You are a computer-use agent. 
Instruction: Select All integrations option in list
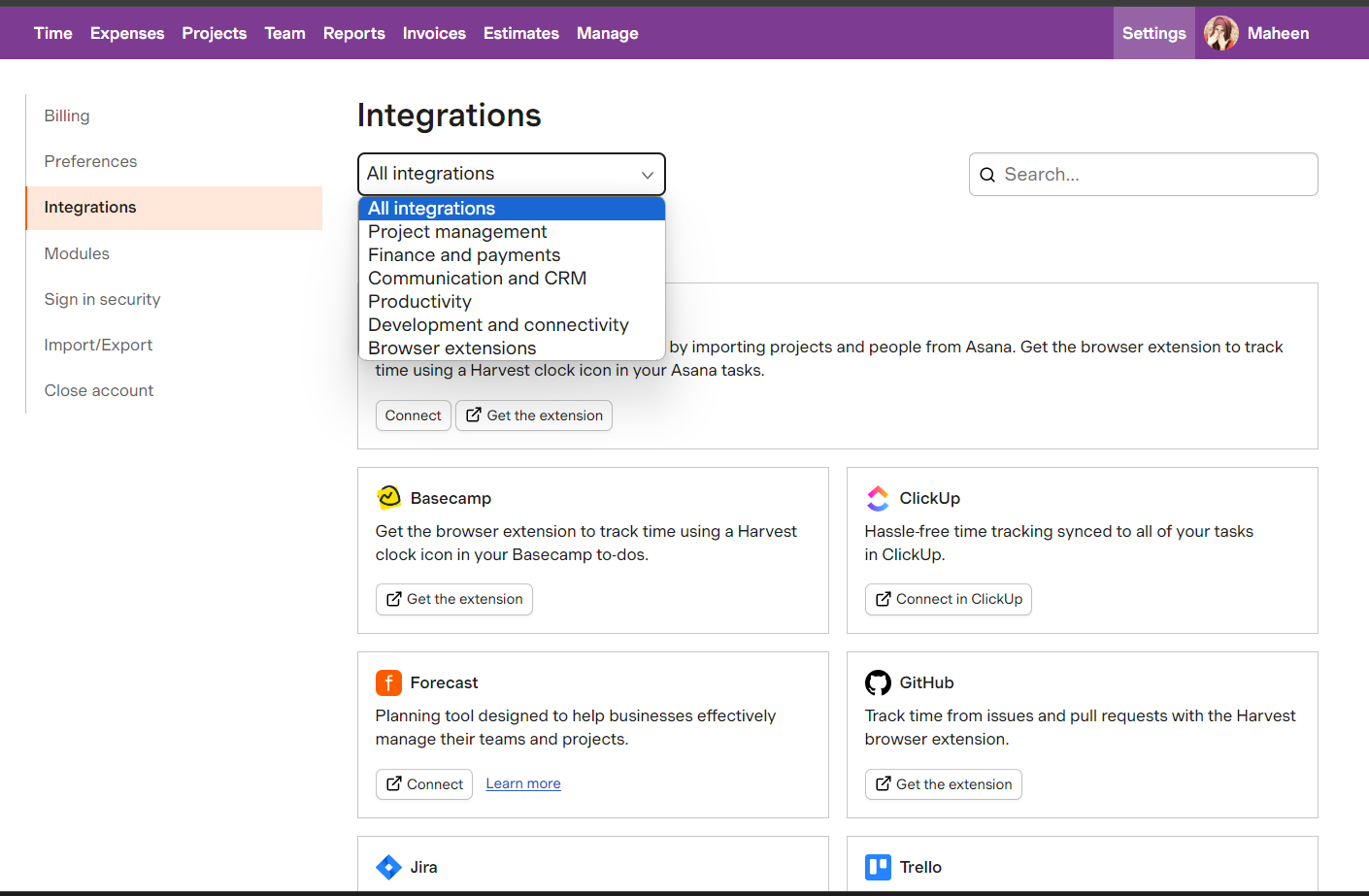pos(512,209)
